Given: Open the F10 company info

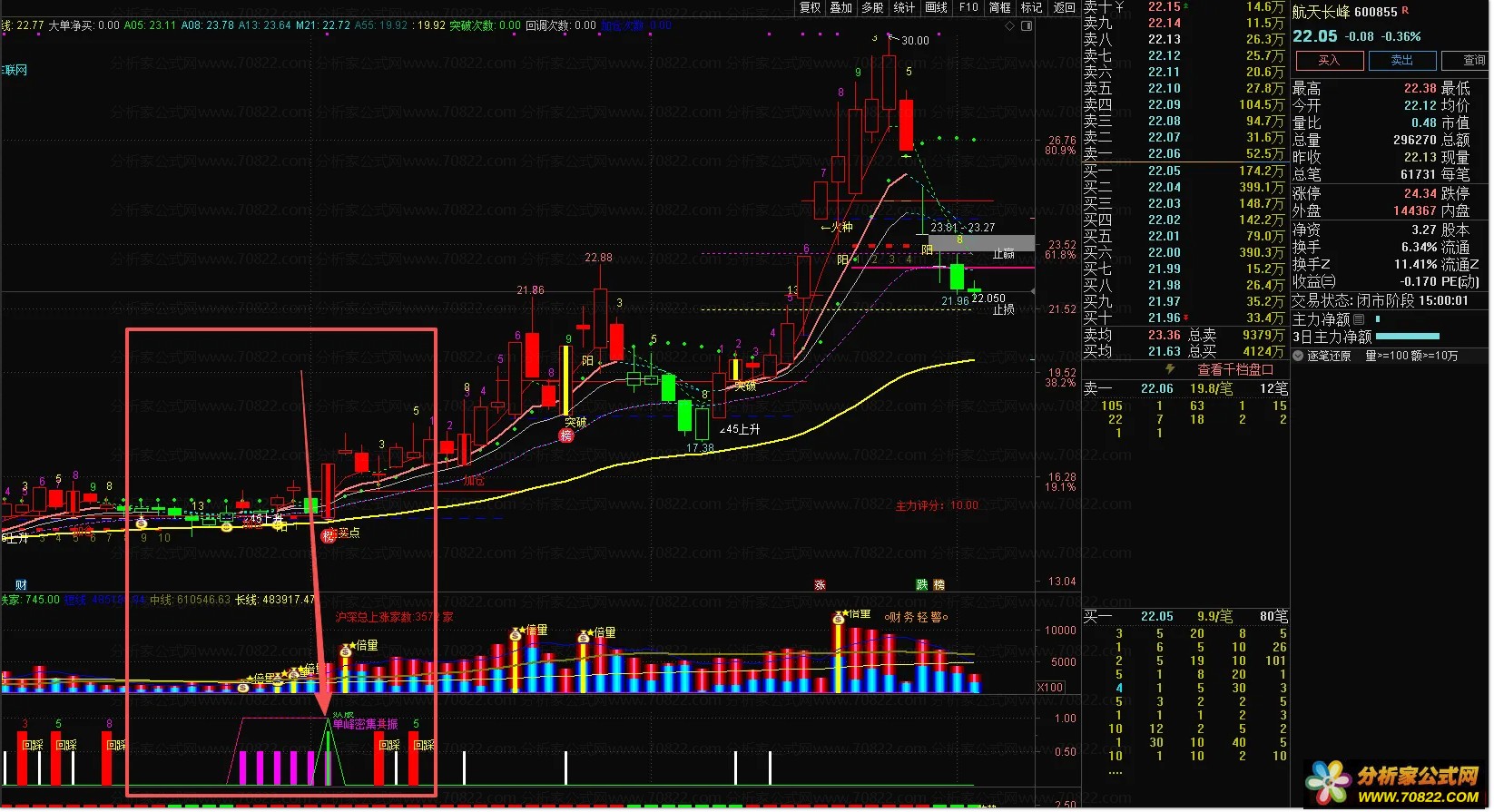Looking at the screenshot, I should pyautogui.click(x=968, y=7).
